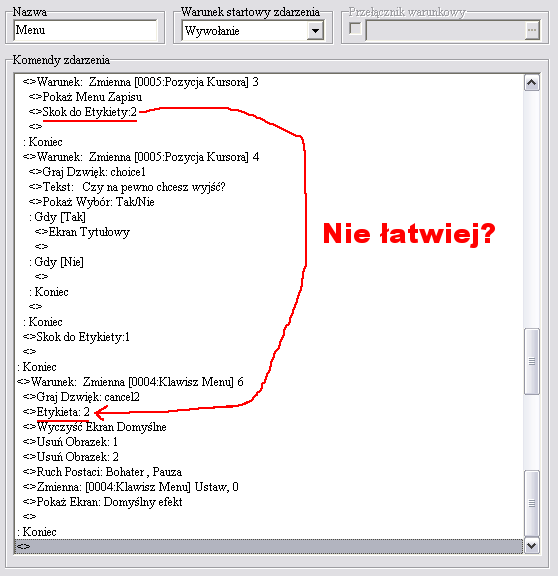Click the highlighted empty last command row

269,546
